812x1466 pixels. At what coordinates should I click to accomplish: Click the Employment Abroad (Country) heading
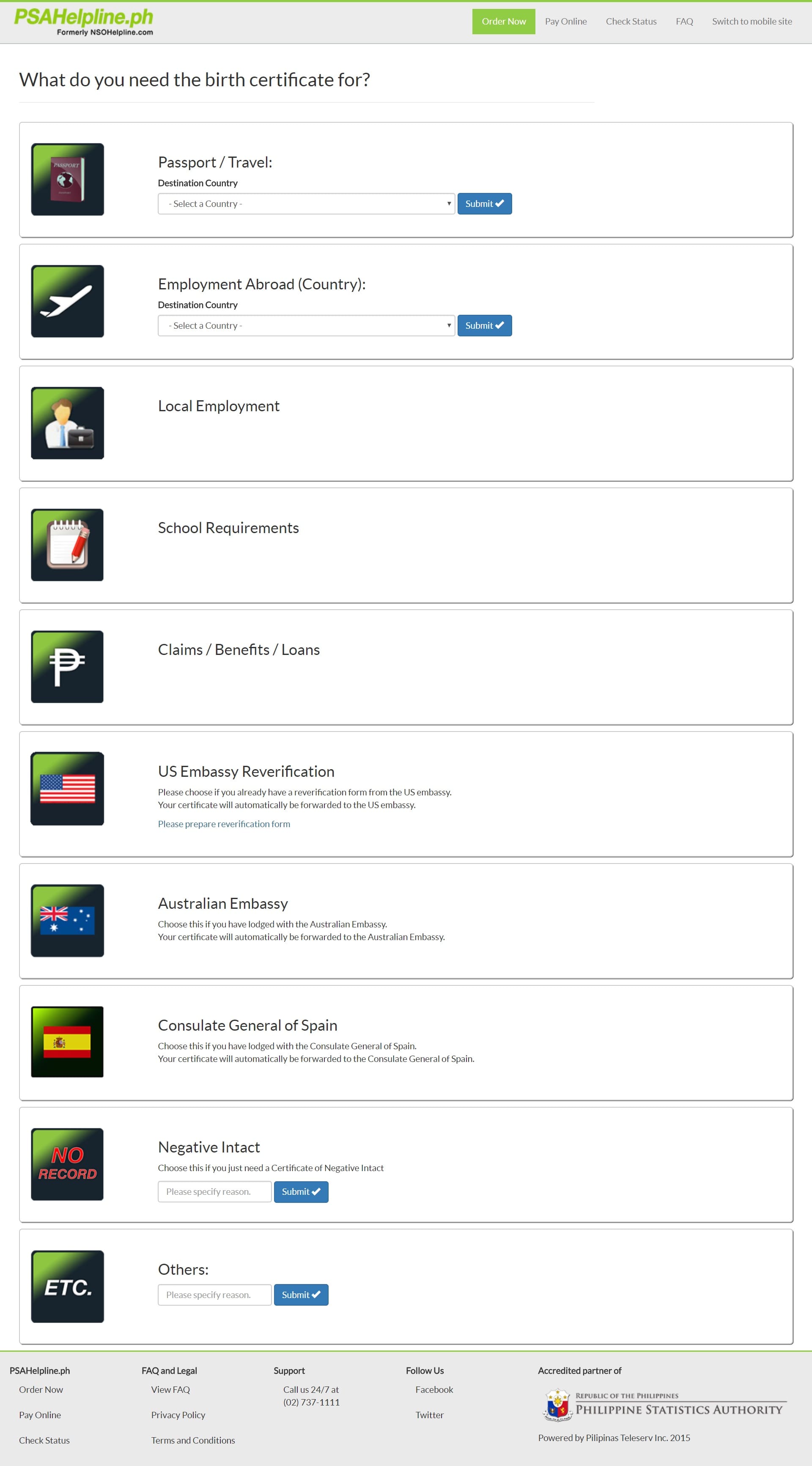click(262, 284)
